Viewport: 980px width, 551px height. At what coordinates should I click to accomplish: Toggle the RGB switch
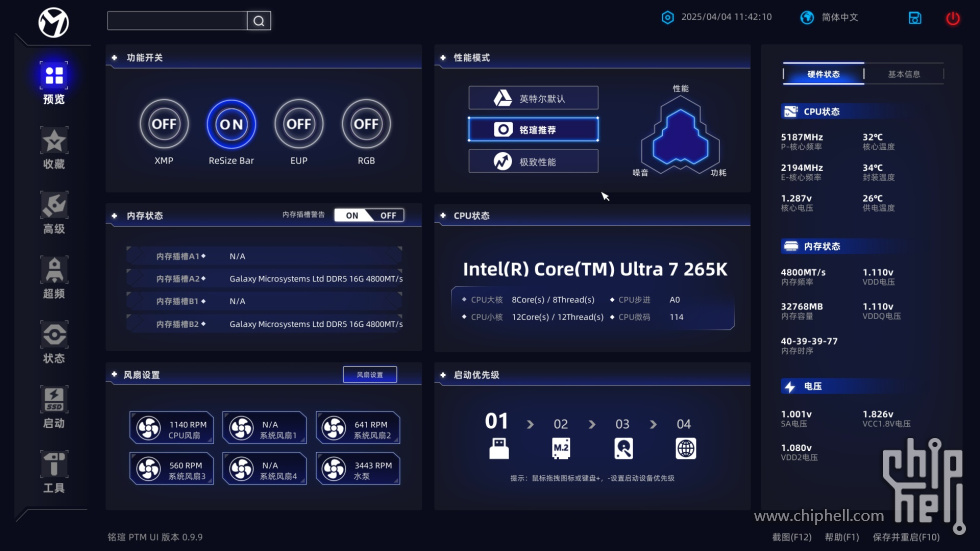(366, 124)
